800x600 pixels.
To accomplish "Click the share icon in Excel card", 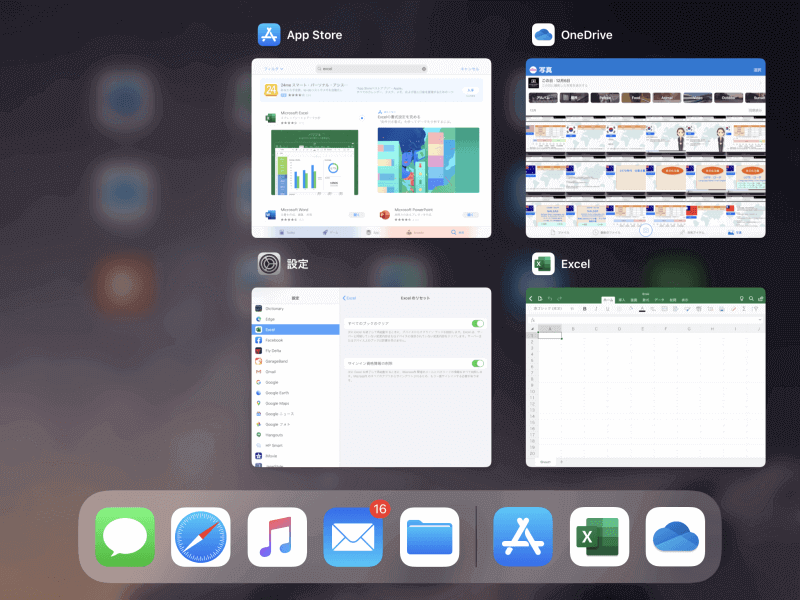I will tap(760, 298).
